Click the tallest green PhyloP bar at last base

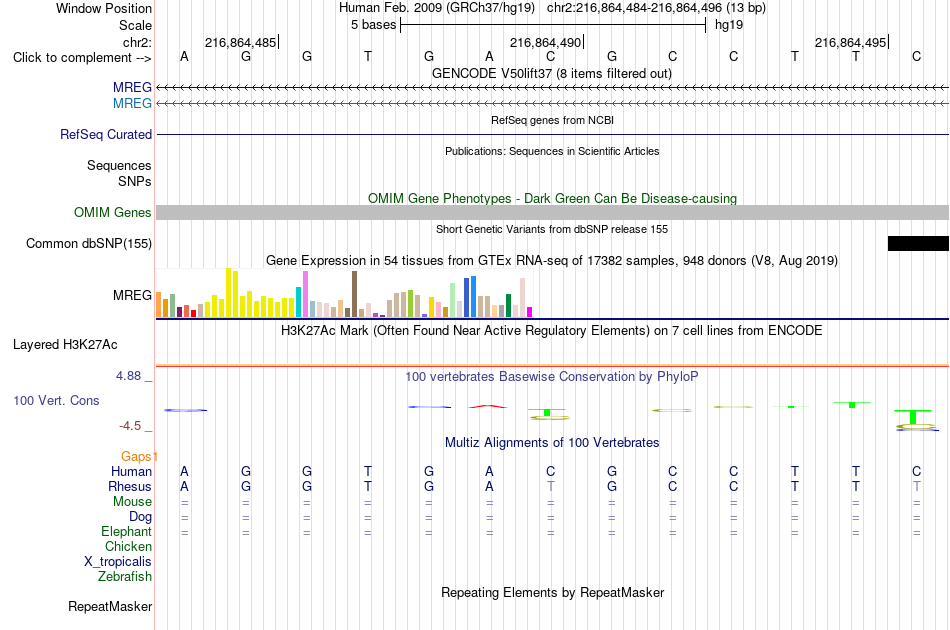coord(913,417)
